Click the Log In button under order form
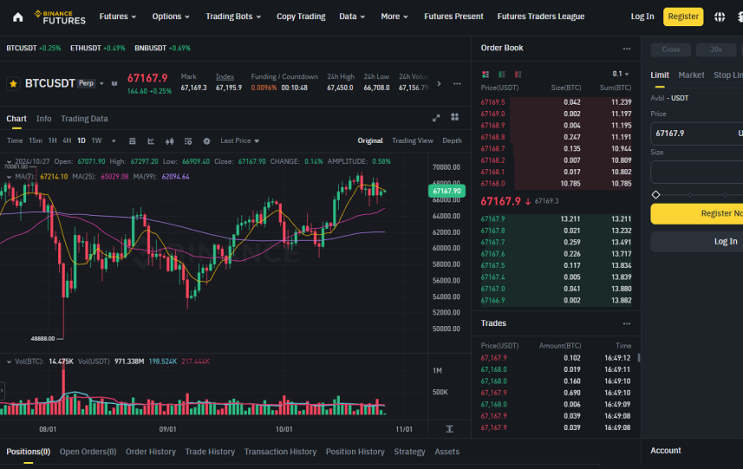This screenshot has height=469, width=743. click(x=697, y=242)
